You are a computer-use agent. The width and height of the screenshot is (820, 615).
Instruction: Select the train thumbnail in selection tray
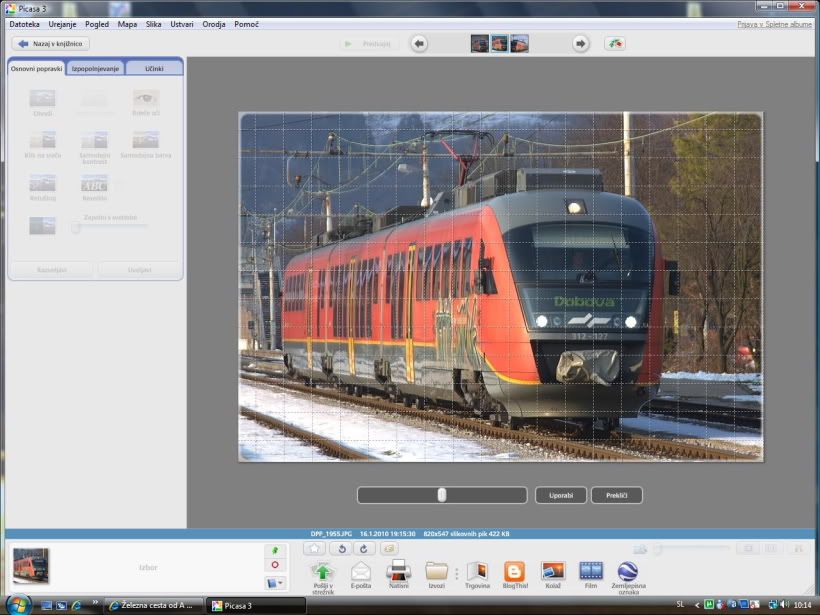click(30, 566)
